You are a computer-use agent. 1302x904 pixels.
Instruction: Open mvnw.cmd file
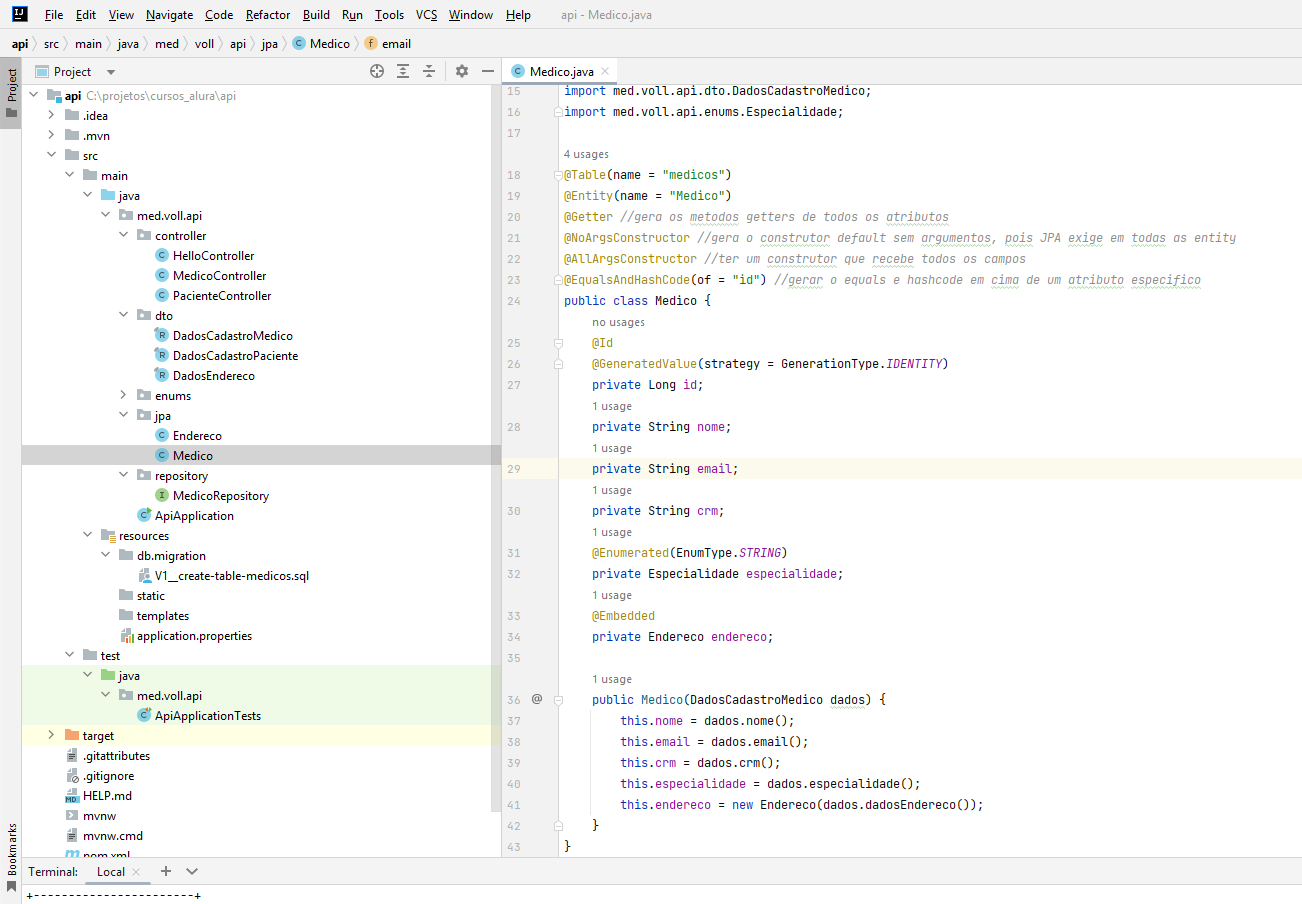[x=113, y=836]
